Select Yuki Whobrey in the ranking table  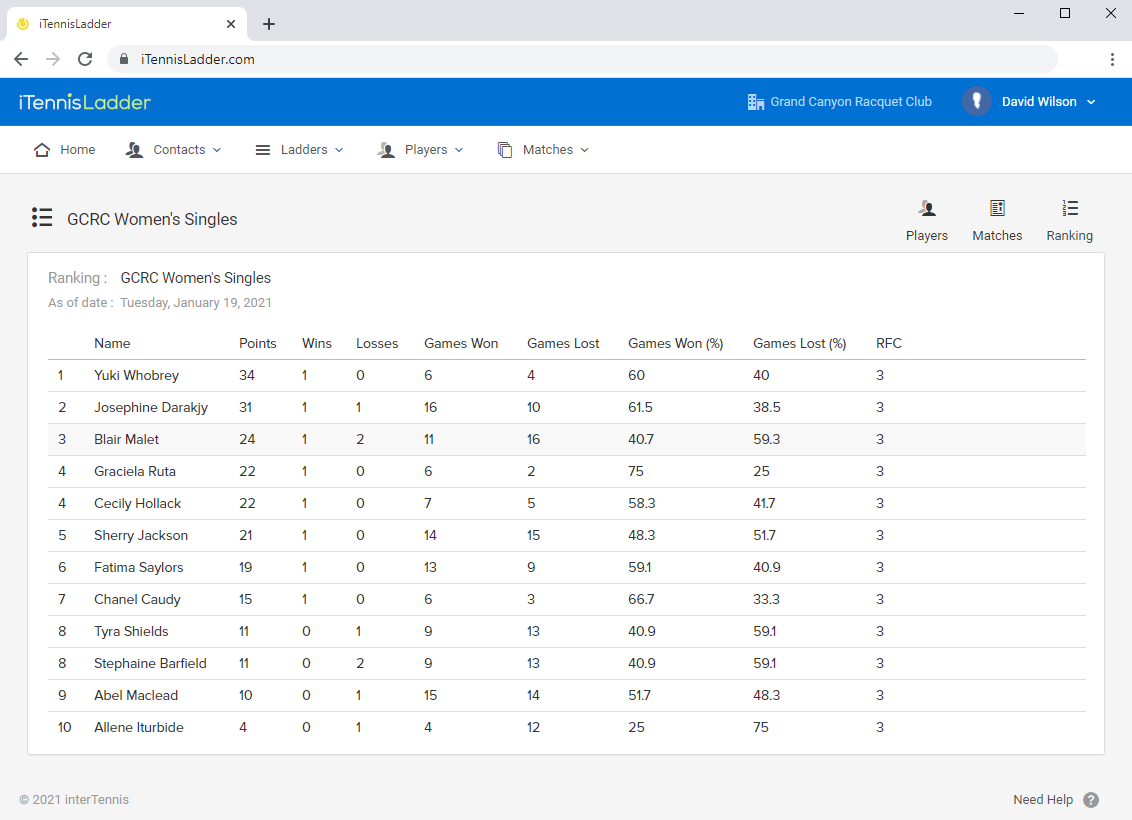(136, 376)
